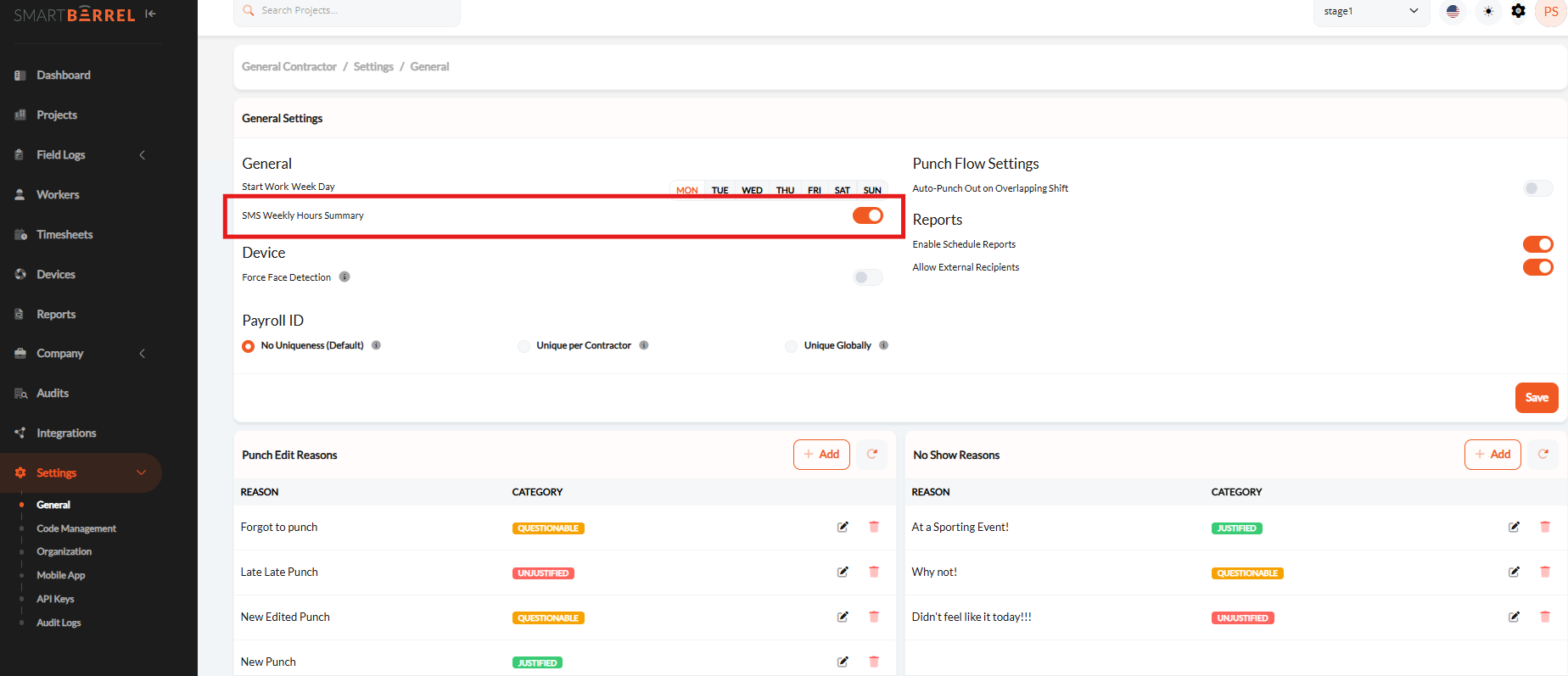Open the top-bar settings gear

(x=1519, y=11)
